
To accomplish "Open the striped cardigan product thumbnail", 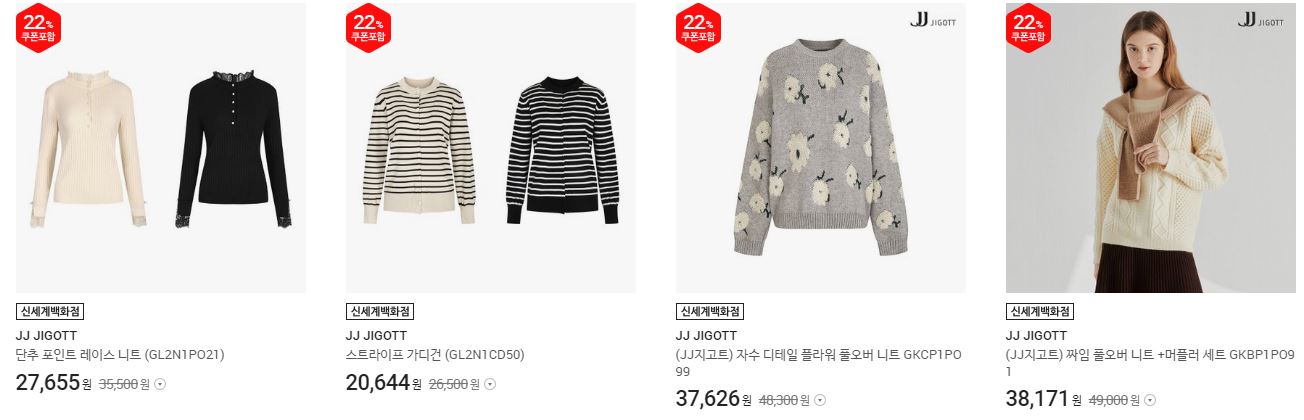I will (x=491, y=148).
